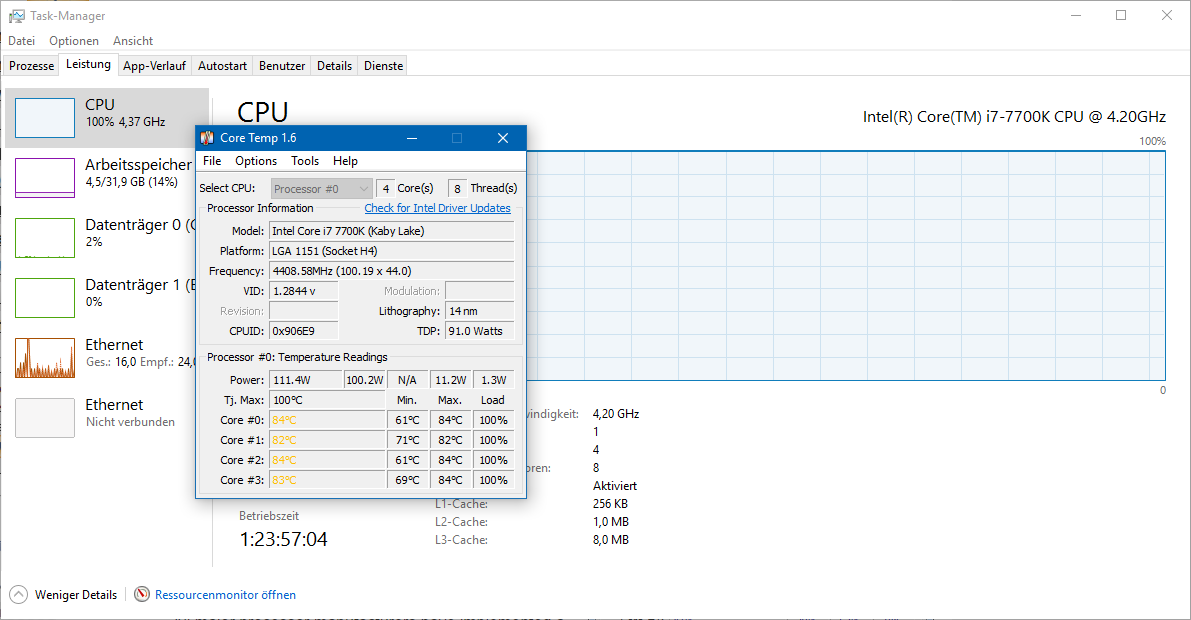
Task: Minimize the Core Temp window
Action: tap(412, 138)
